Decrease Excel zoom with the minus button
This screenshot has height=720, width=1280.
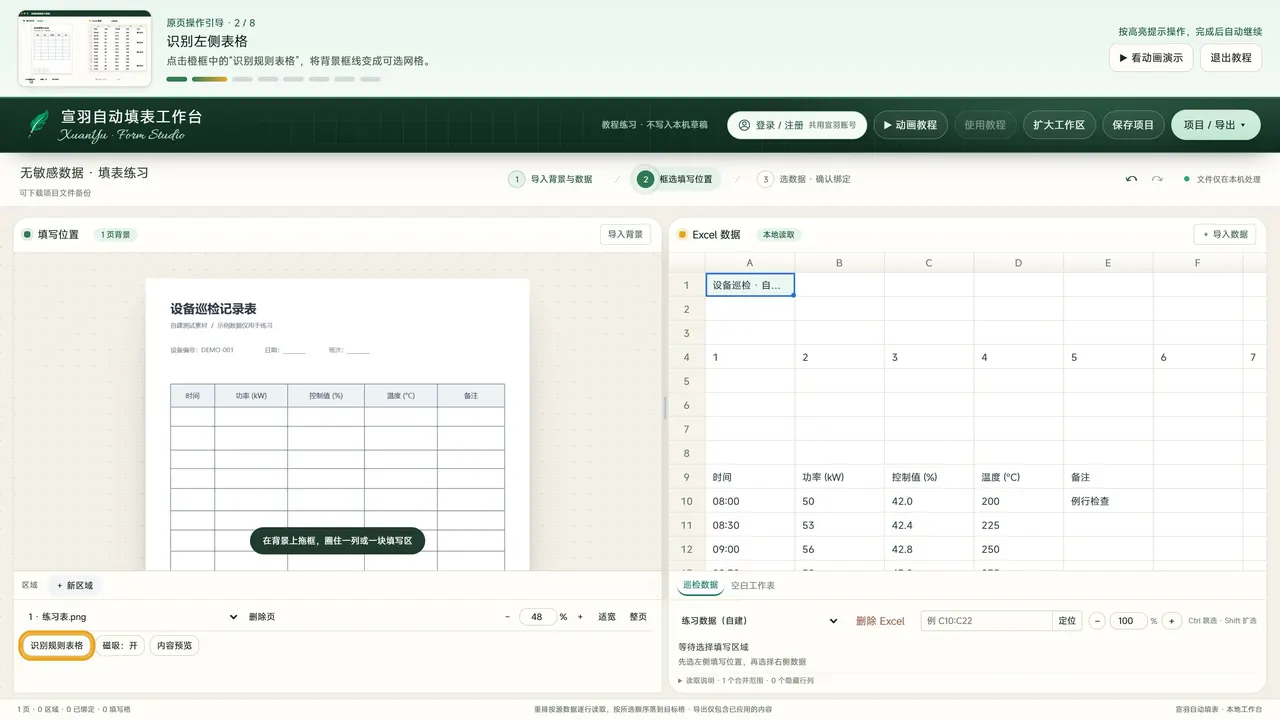click(1097, 621)
